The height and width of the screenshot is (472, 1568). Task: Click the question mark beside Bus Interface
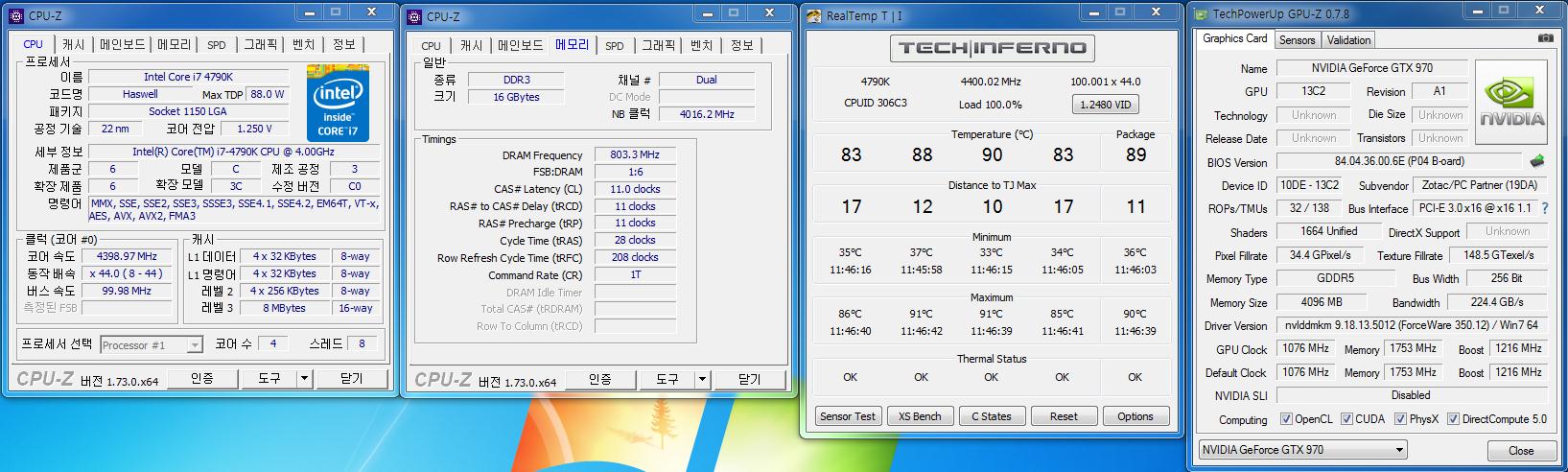[1544, 208]
